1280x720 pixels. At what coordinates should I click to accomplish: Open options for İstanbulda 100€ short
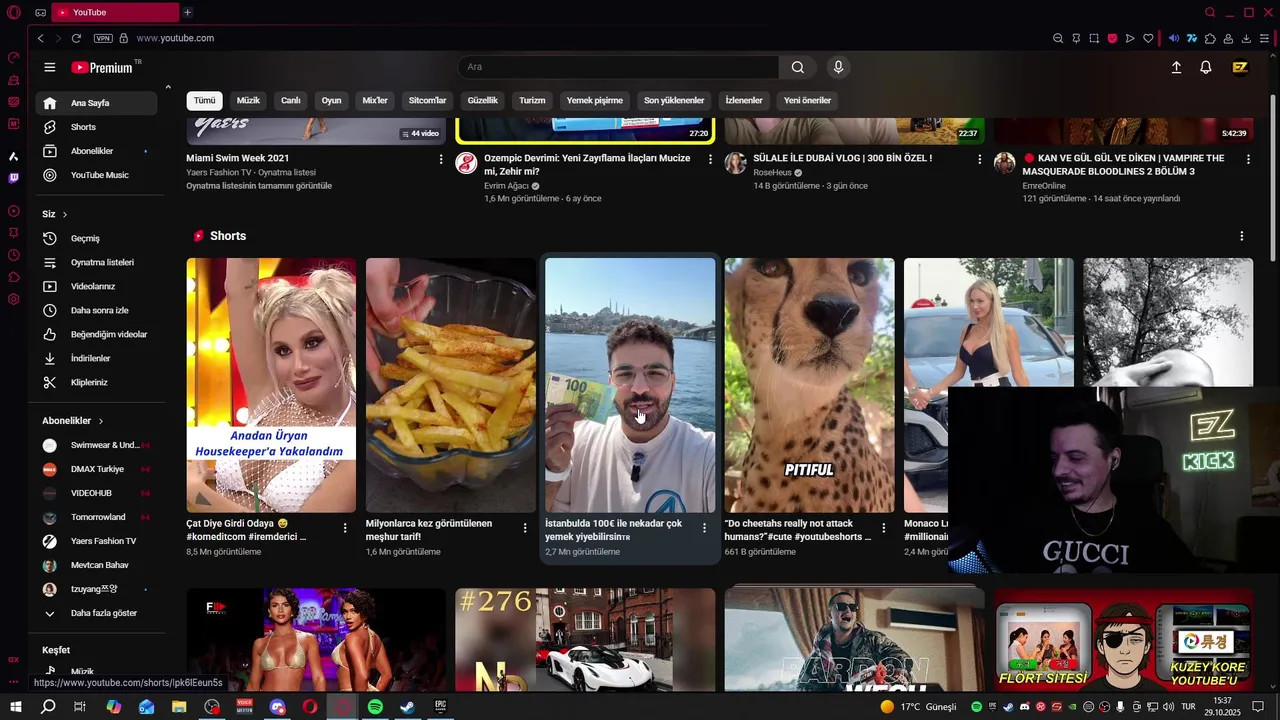click(704, 527)
